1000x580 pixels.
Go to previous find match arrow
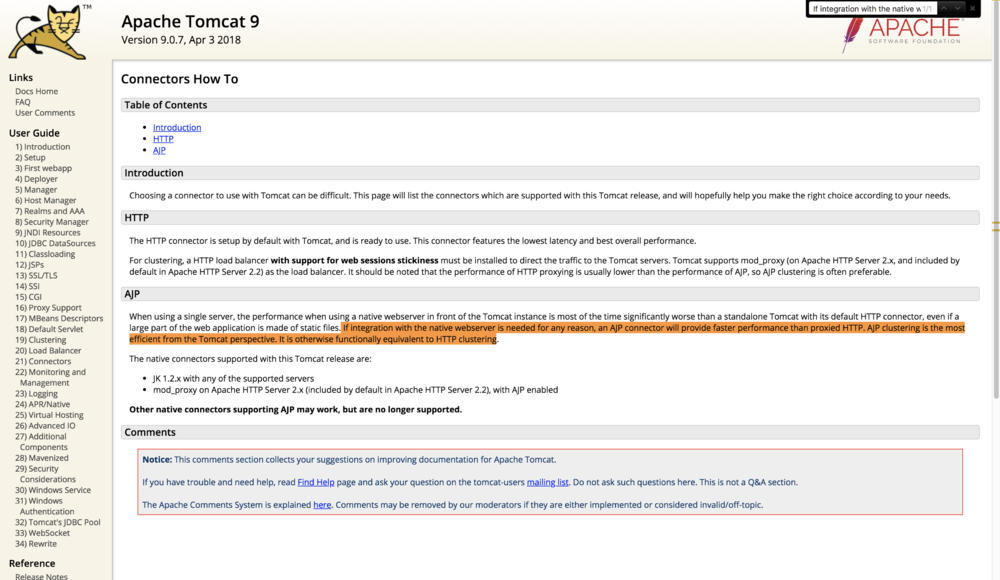pyautogui.click(x=944, y=8)
